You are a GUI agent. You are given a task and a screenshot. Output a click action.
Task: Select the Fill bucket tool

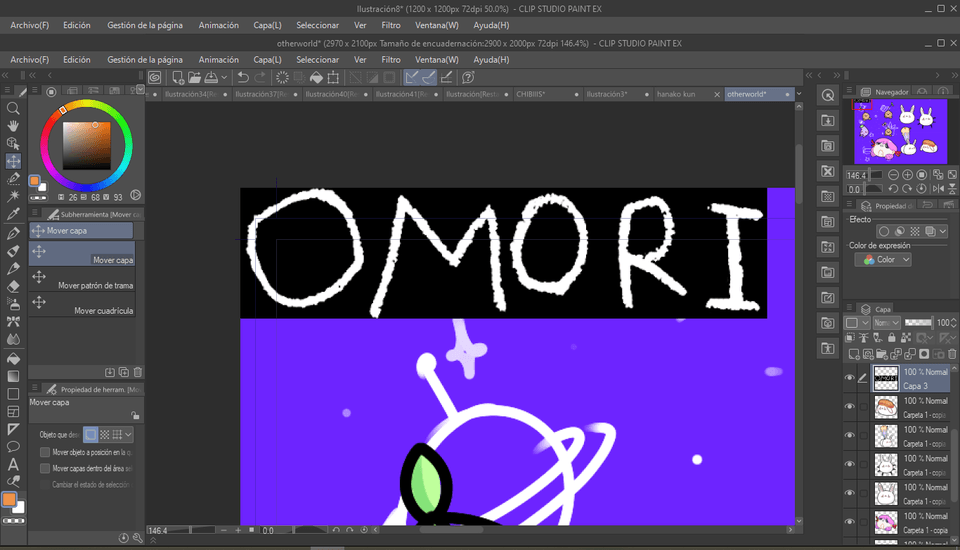[x=13, y=358]
